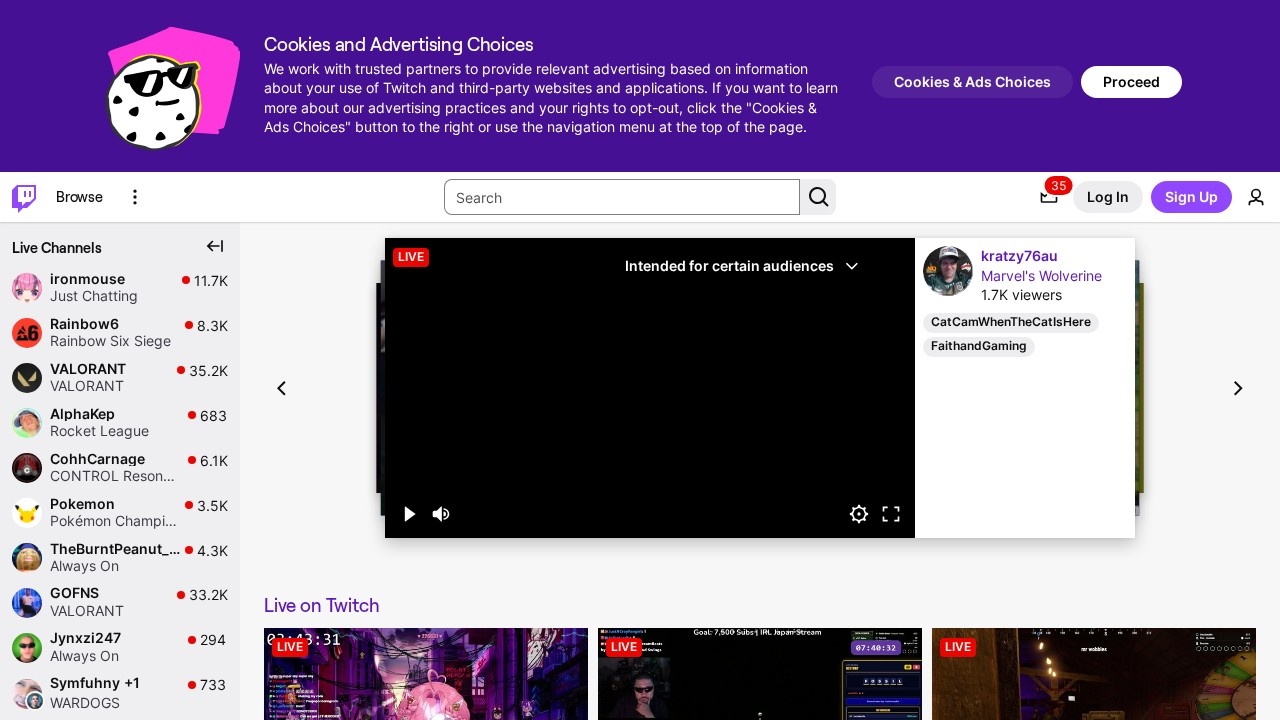This screenshot has width=1280, height=720.
Task: Click AlphaKep Rocket League text
Action: tap(99, 431)
